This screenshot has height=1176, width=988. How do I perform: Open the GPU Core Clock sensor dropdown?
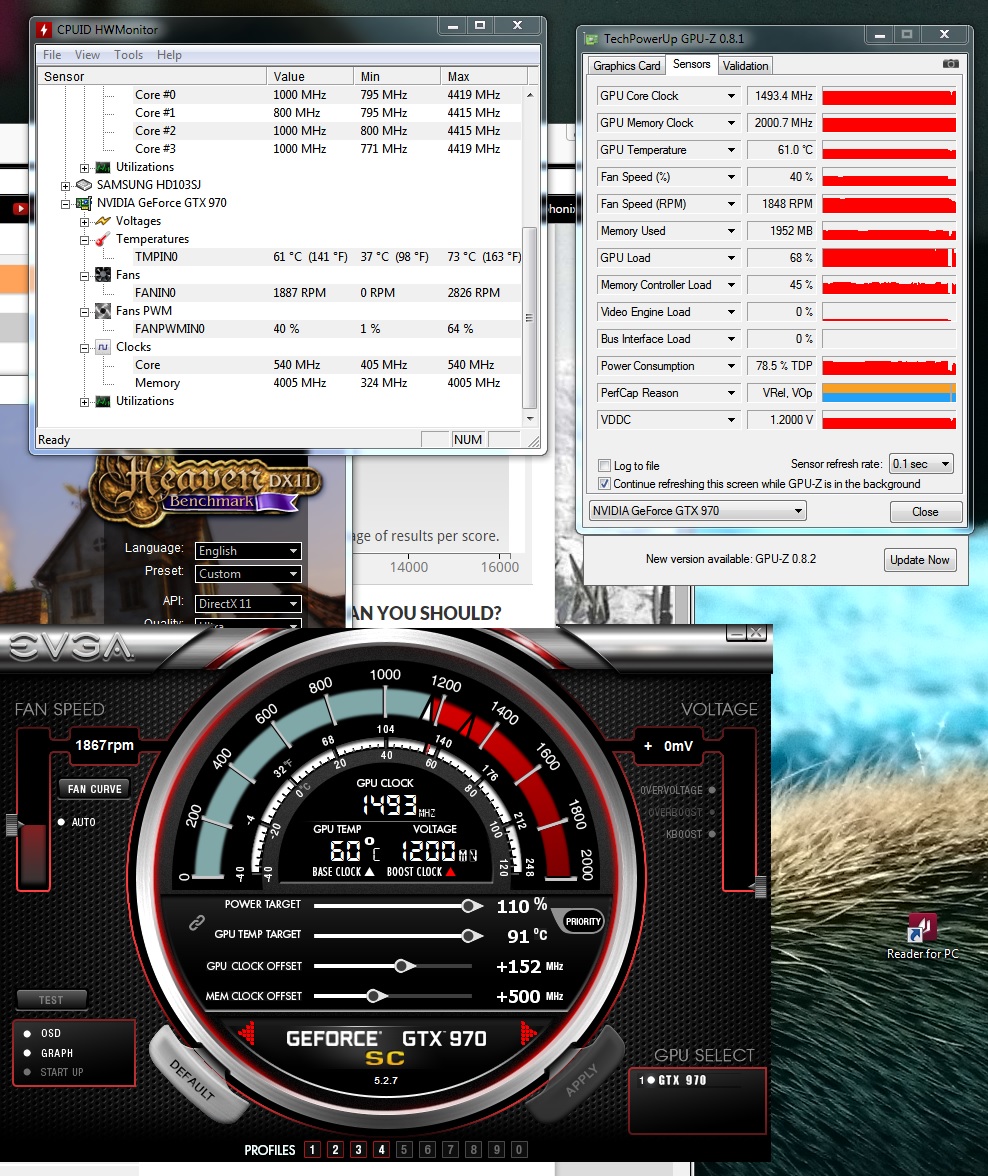coord(731,96)
